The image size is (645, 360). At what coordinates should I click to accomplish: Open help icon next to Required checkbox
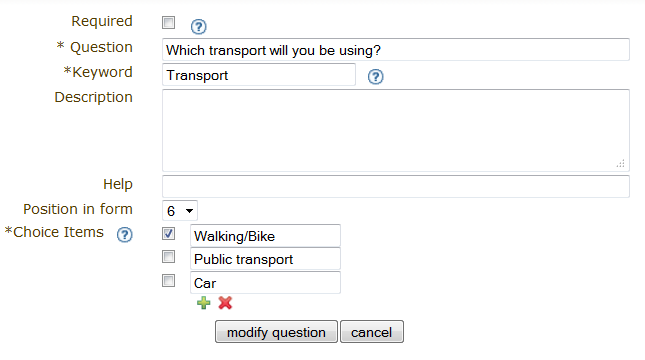pos(198,27)
